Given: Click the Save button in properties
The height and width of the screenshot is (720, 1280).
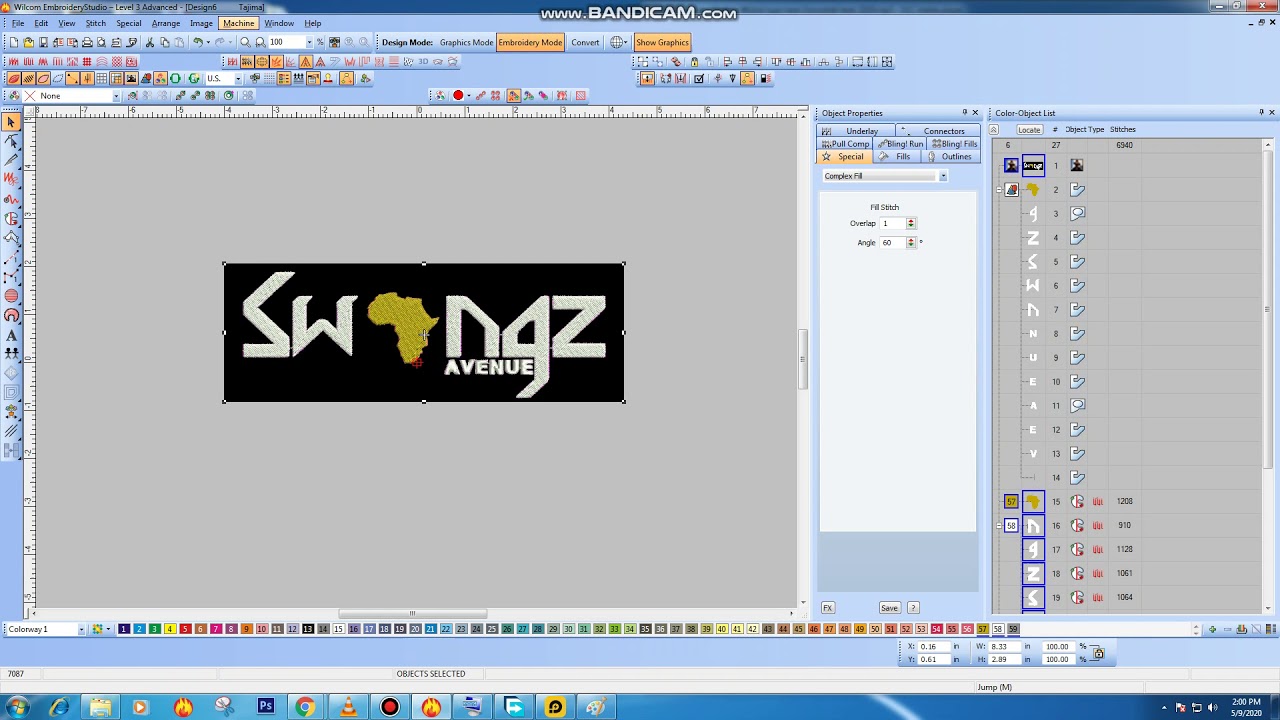Looking at the screenshot, I should (889, 608).
